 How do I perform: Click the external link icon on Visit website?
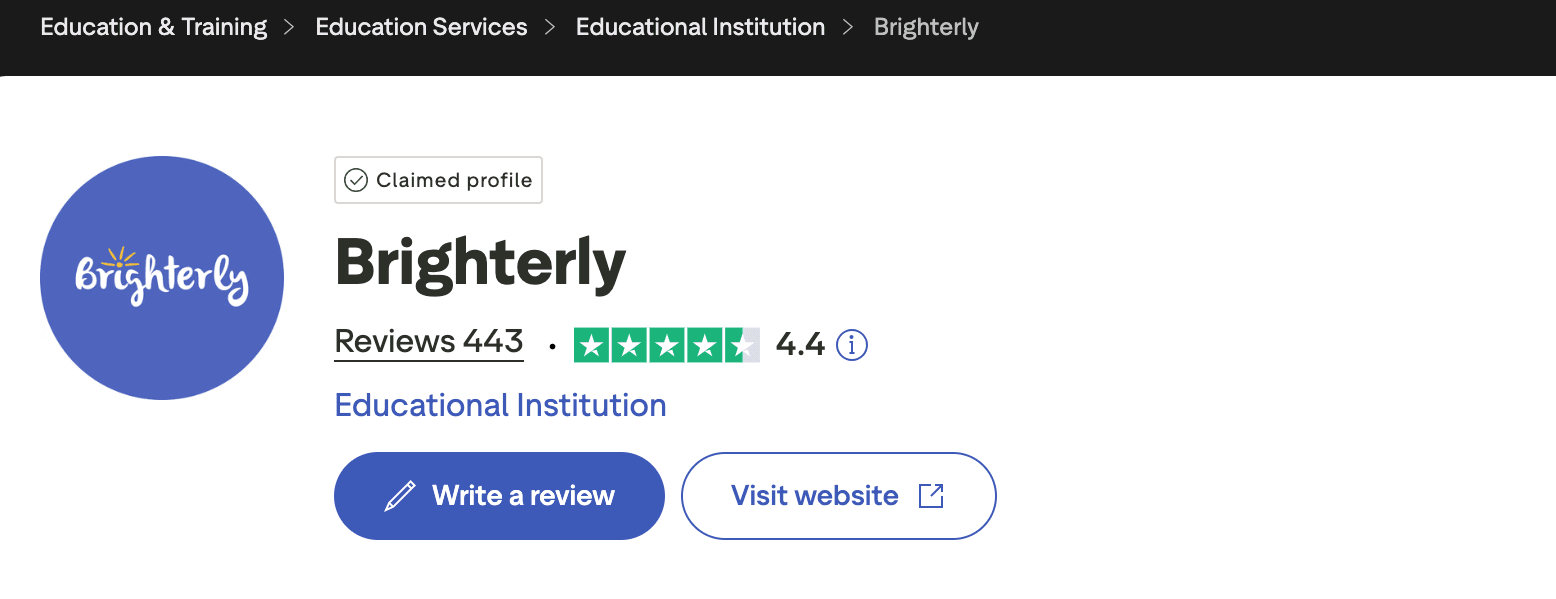(930, 495)
